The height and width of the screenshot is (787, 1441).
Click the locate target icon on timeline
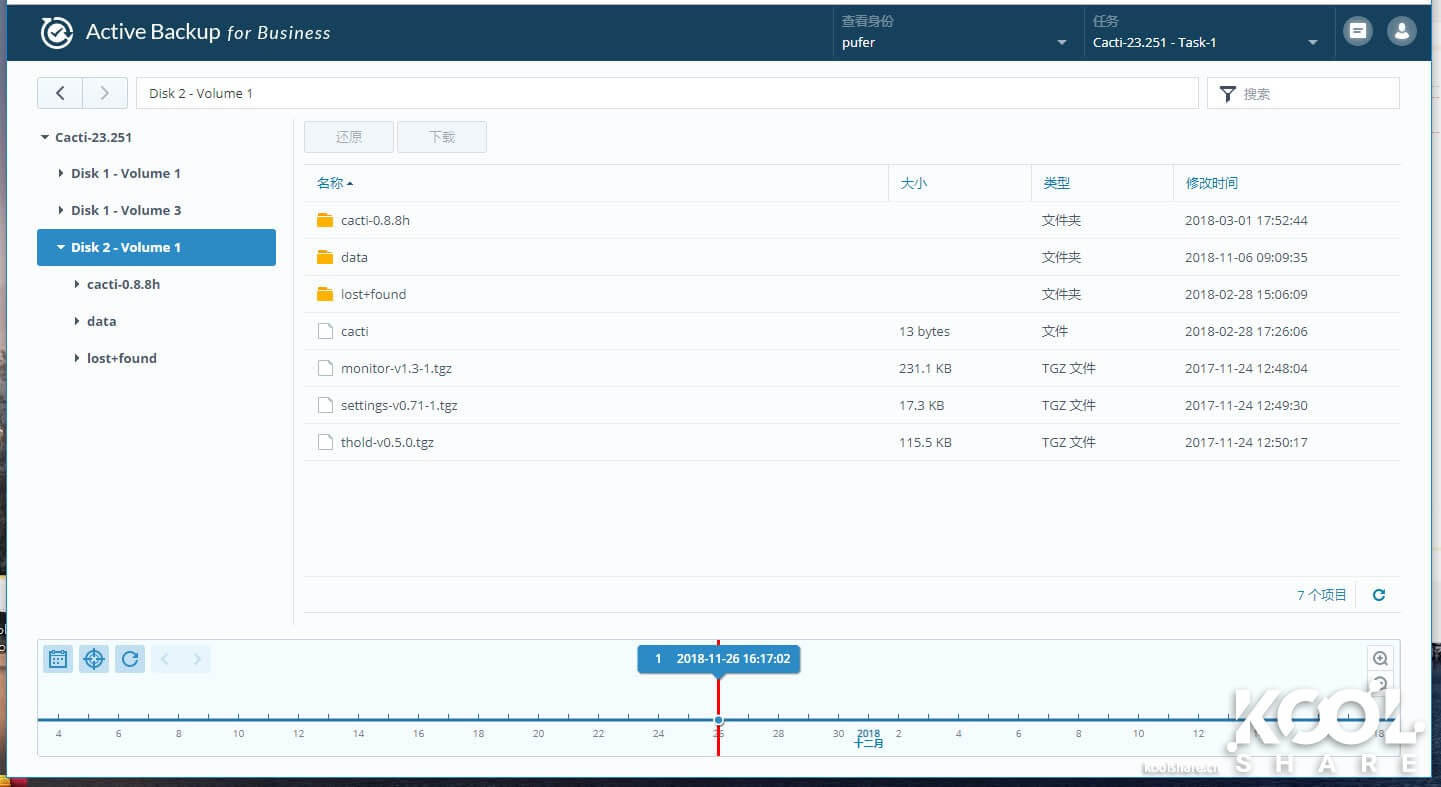(x=94, y=659)
